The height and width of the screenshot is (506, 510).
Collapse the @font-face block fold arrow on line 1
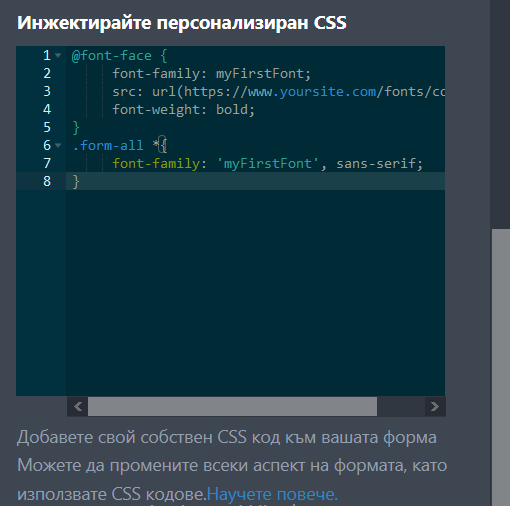[58, 55]
